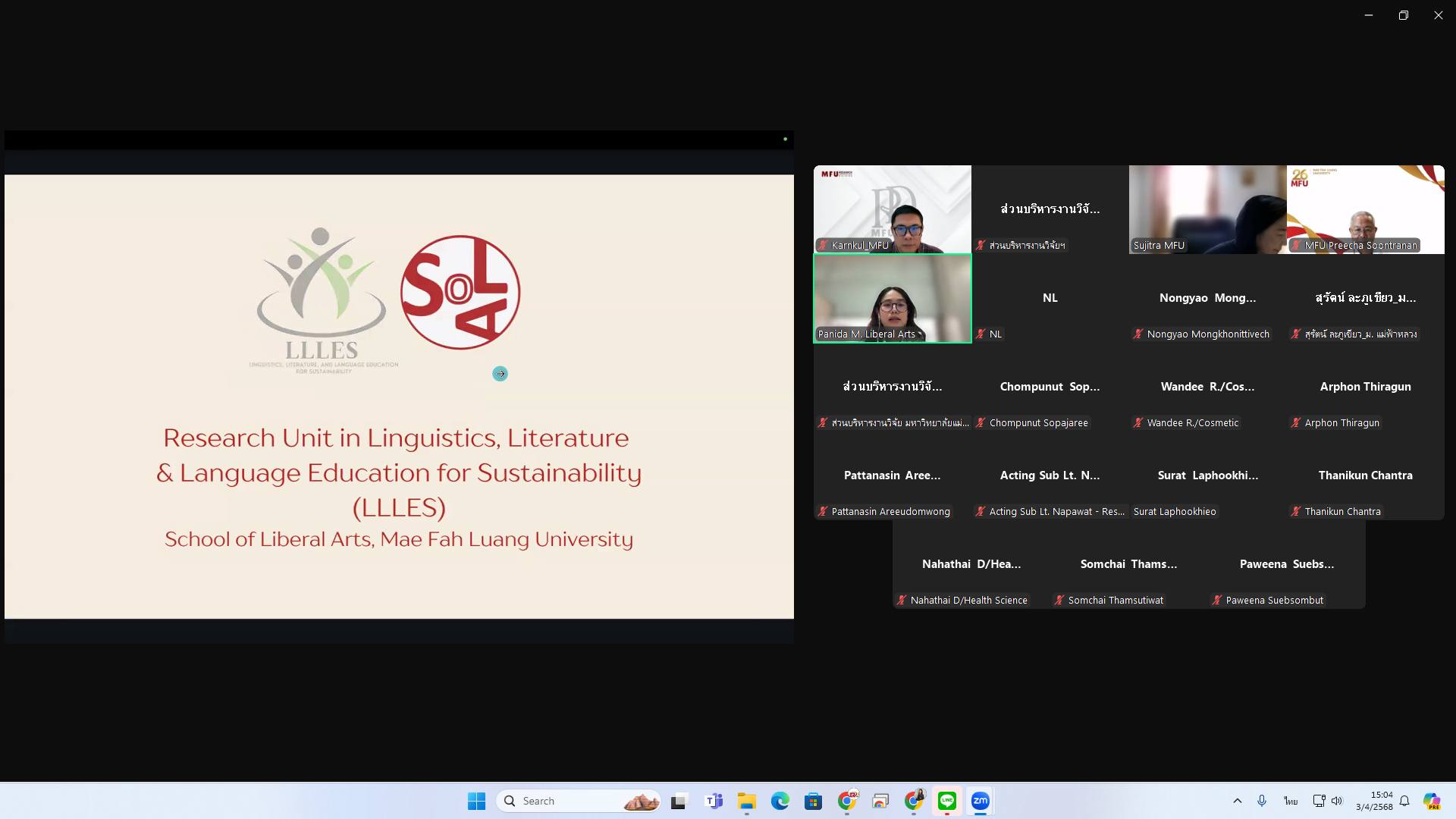Viewport: 1456px width, 819px height.
Task: Select Chompunut Sopajaree participant tile
Action: click(1050, 387)
